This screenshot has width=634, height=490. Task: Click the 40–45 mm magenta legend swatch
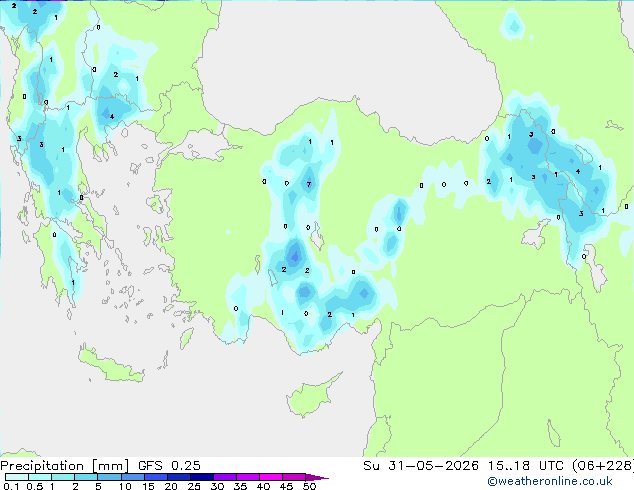click(x=271, y=477)
